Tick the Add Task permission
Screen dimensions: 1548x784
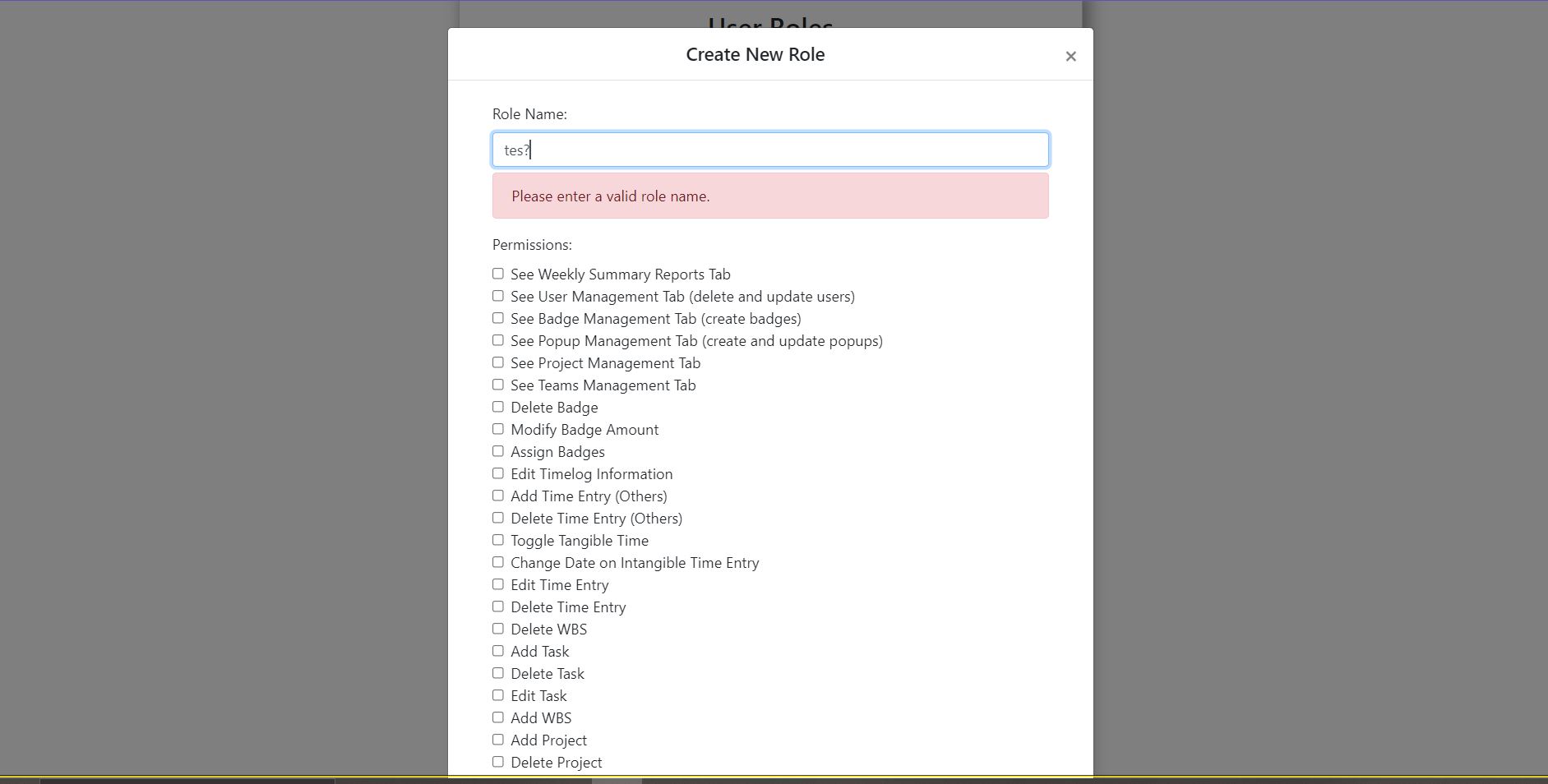click(498, 651)
